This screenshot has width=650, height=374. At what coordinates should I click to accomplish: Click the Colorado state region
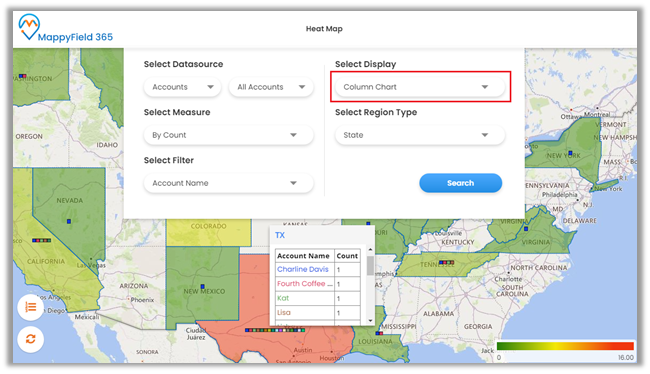tap(209, 232)
